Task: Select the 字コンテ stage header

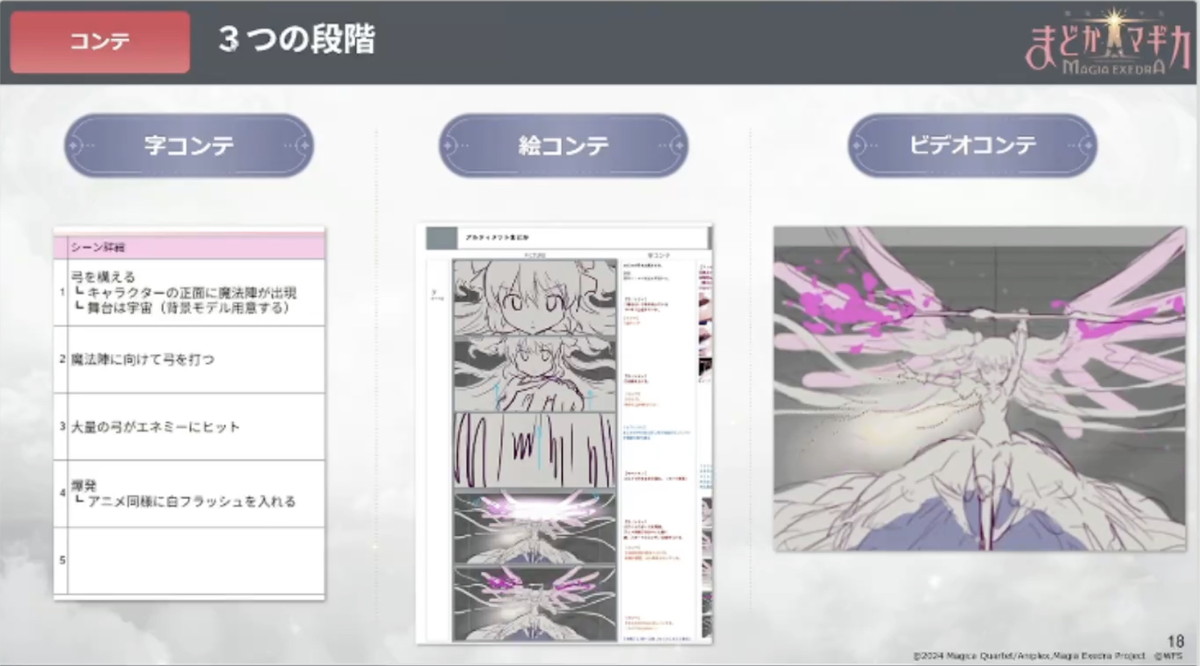Action: pyautogui.click(x=189, y=145)
